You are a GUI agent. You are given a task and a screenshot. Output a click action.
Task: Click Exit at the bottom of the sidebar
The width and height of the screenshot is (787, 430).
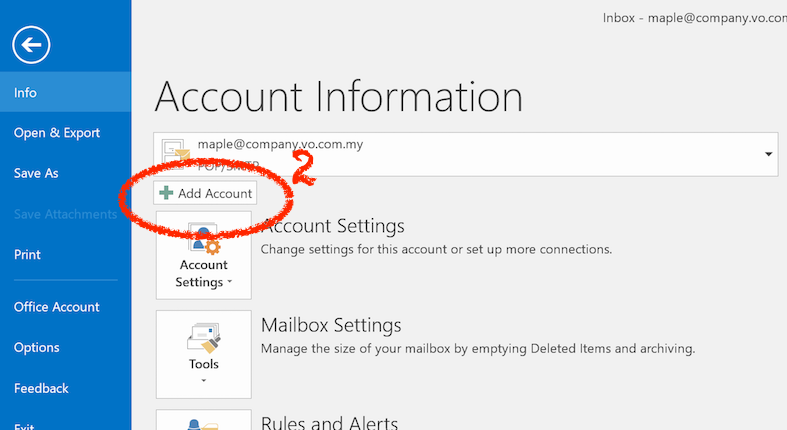25,425
